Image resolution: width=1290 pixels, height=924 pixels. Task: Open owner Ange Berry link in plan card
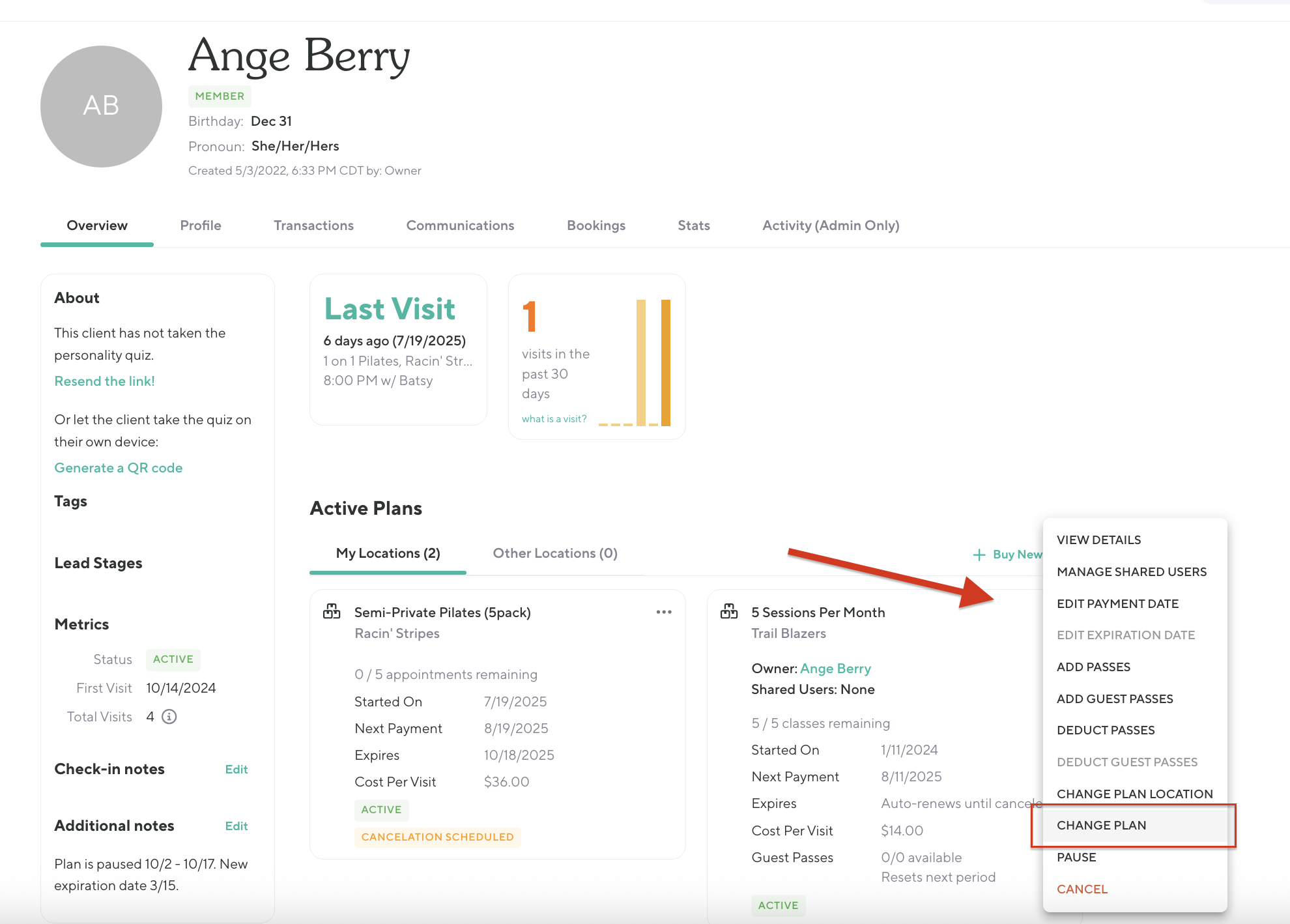[x=835, y=669]
